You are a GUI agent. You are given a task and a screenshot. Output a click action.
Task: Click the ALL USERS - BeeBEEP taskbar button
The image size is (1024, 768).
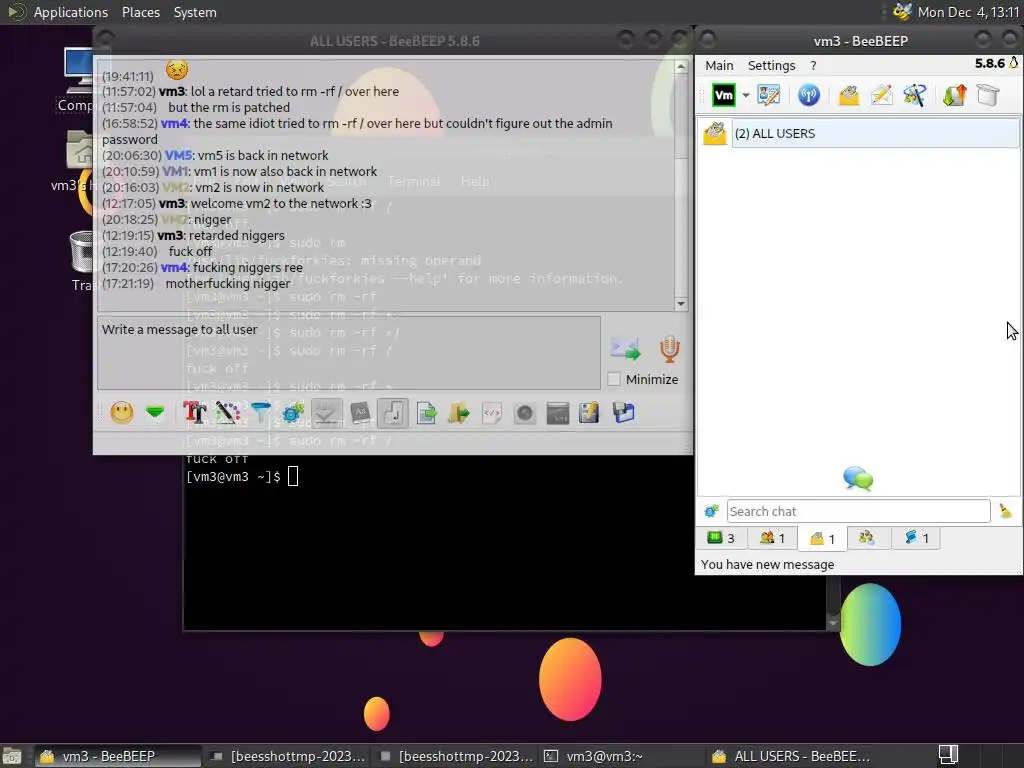tap(790, 756)
